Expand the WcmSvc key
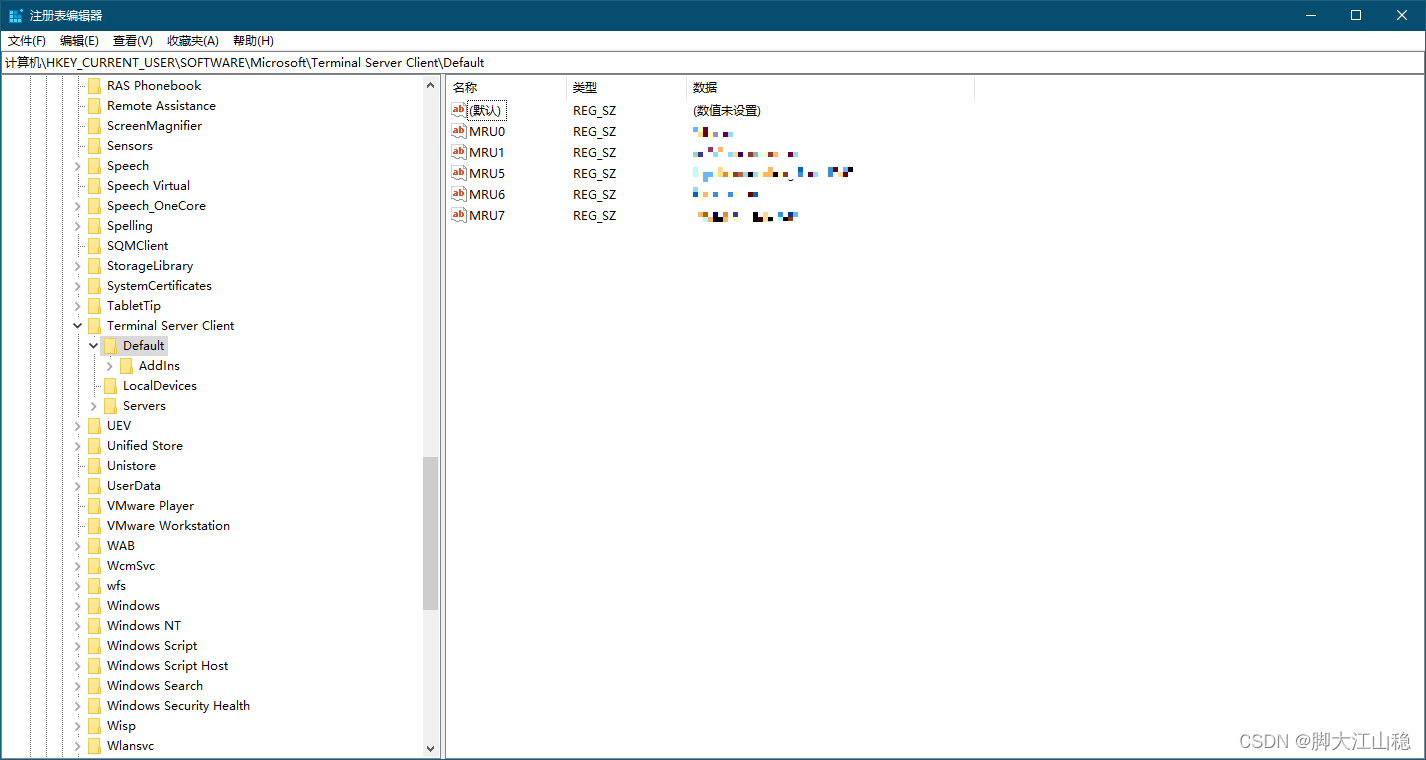The image size is (1426, 760). (78, 566)
